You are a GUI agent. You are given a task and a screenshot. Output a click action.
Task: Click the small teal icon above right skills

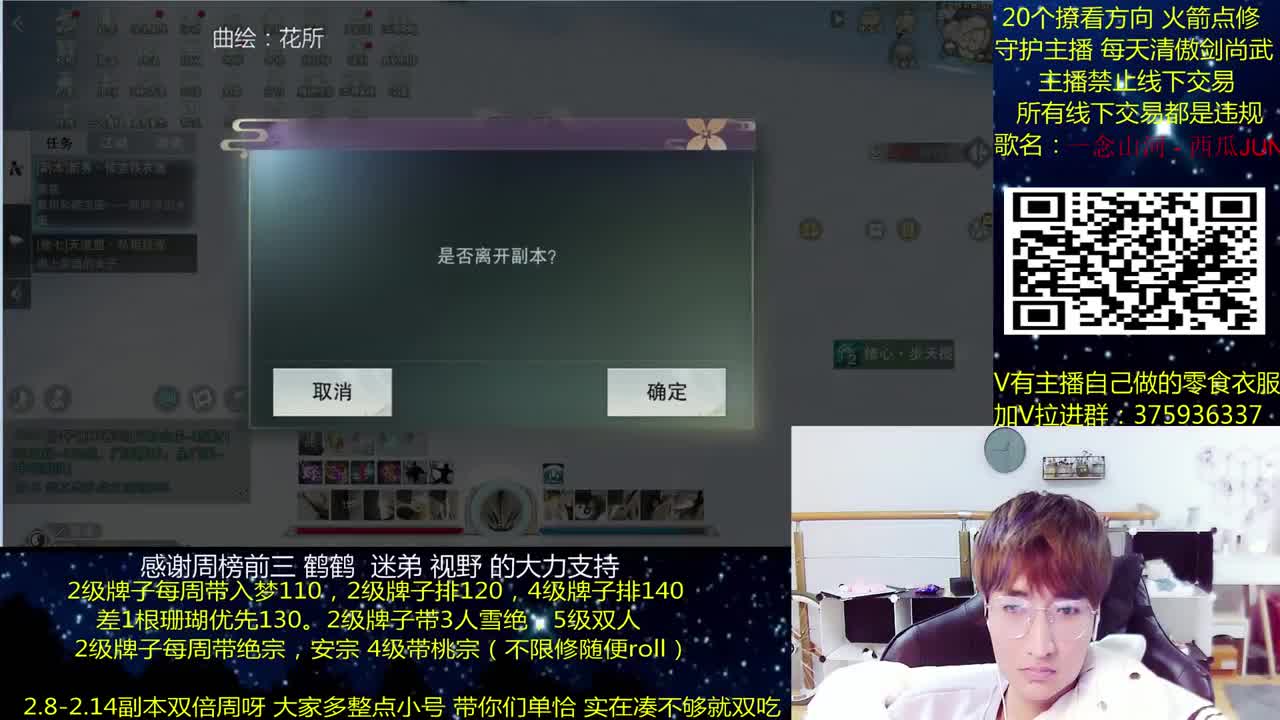[x=553, y=474]
